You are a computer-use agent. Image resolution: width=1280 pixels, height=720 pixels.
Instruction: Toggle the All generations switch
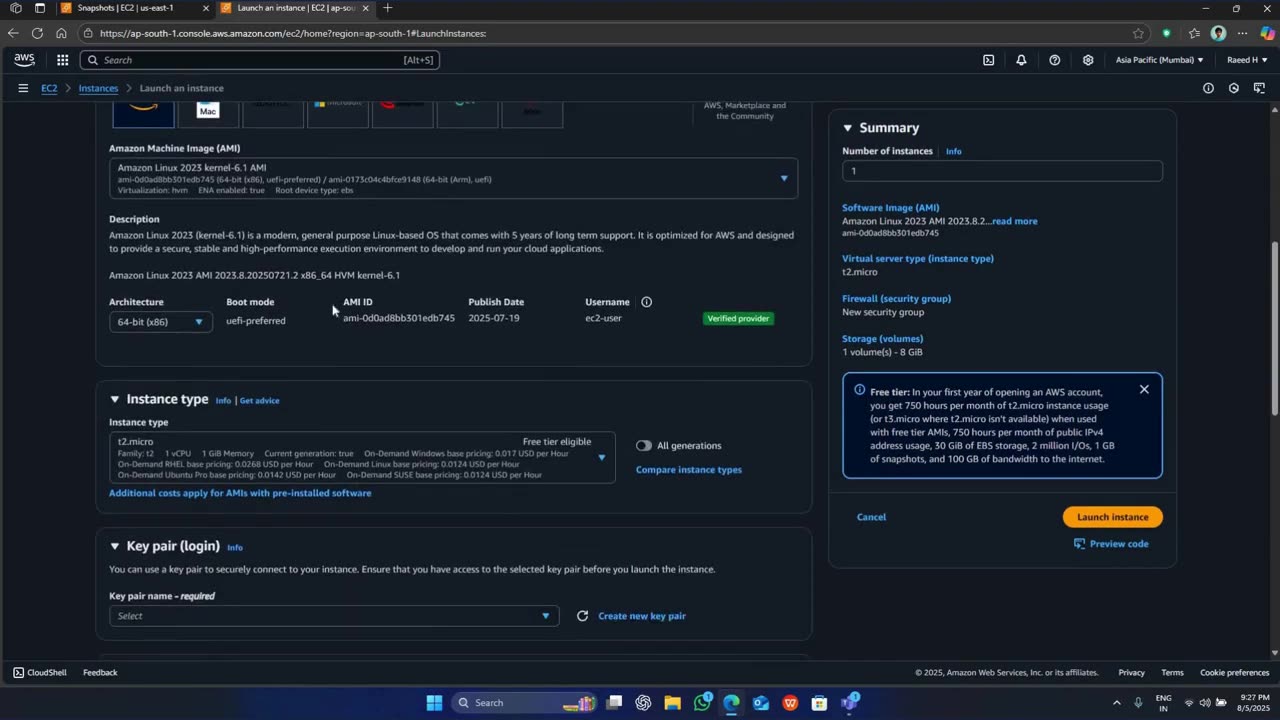click(x=643, y=446)
